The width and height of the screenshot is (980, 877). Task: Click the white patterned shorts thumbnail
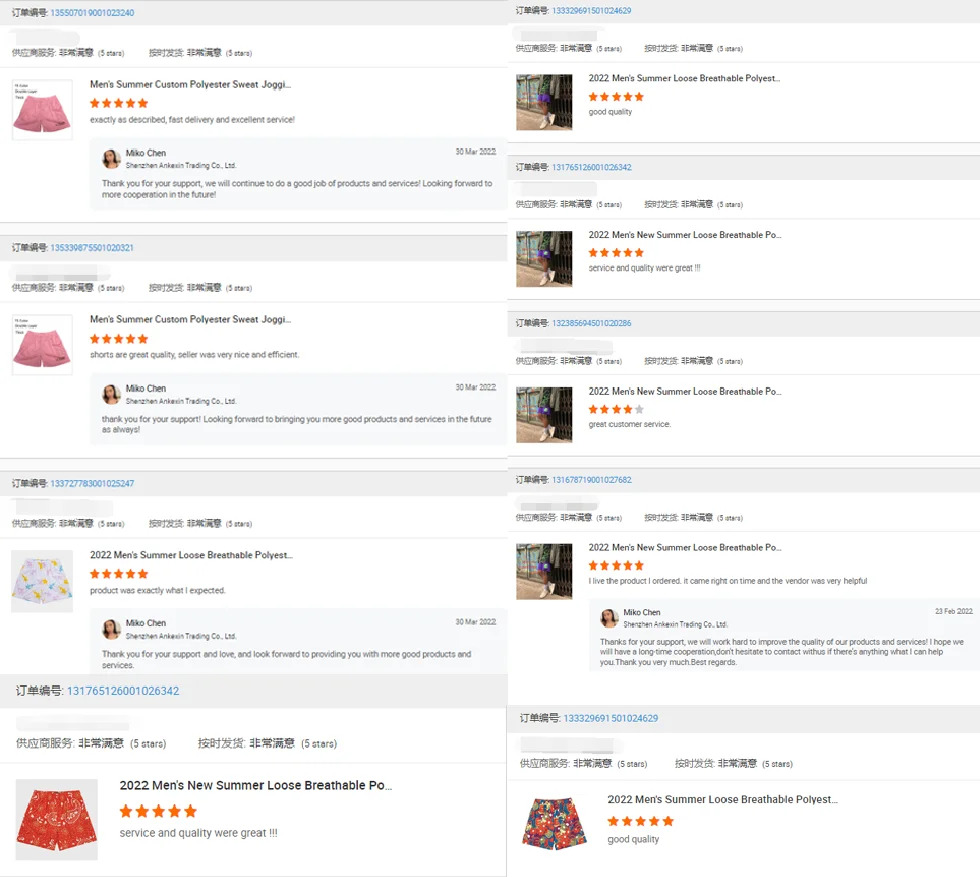click(x=42, y=581)
